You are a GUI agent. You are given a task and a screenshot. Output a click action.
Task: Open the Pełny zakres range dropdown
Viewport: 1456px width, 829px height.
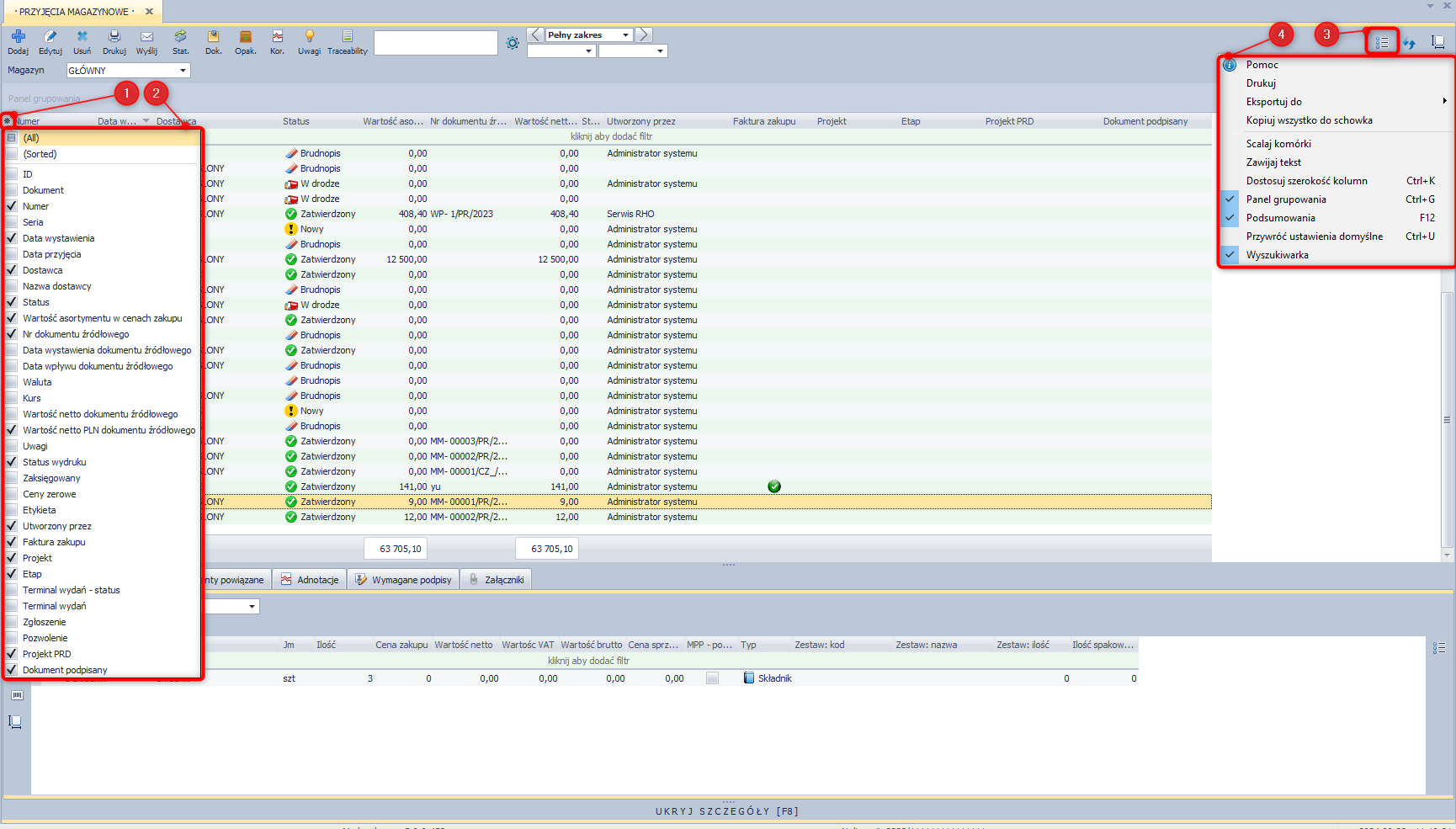coord(625,35)
